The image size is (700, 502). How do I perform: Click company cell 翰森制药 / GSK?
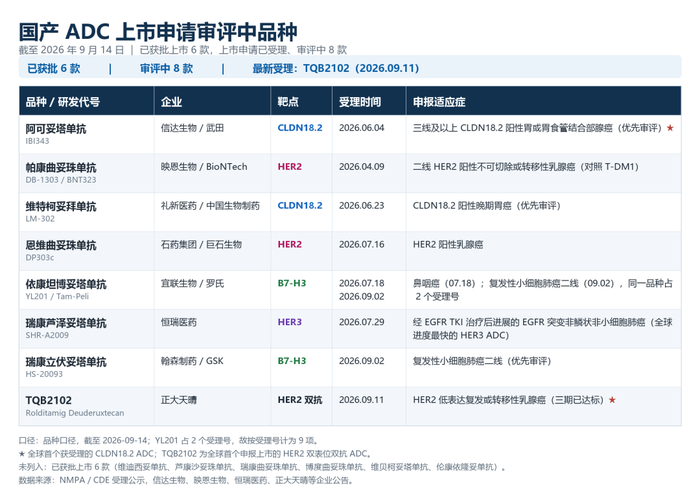[x=192, y=361]
